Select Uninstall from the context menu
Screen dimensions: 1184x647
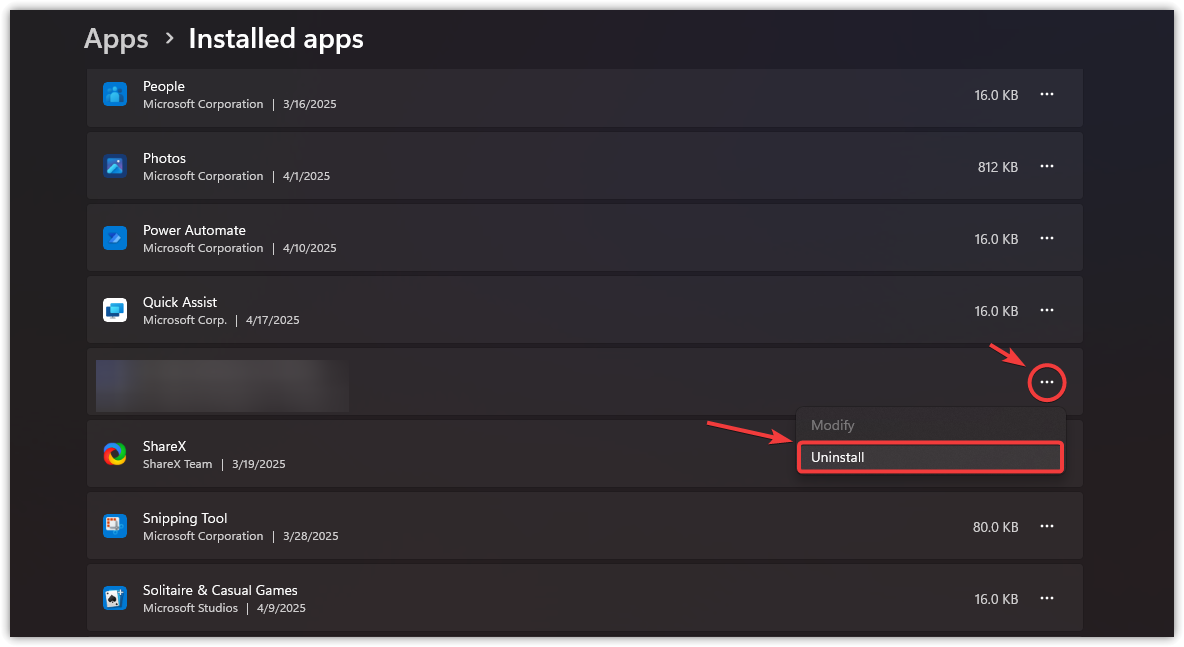(x=929, y=457)
